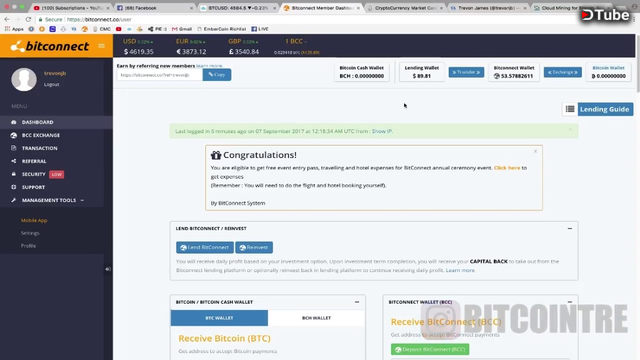Click the Bitcoin Cash Wallet balance box
Viewport: 640px width, 360px height.
point(362,72)
